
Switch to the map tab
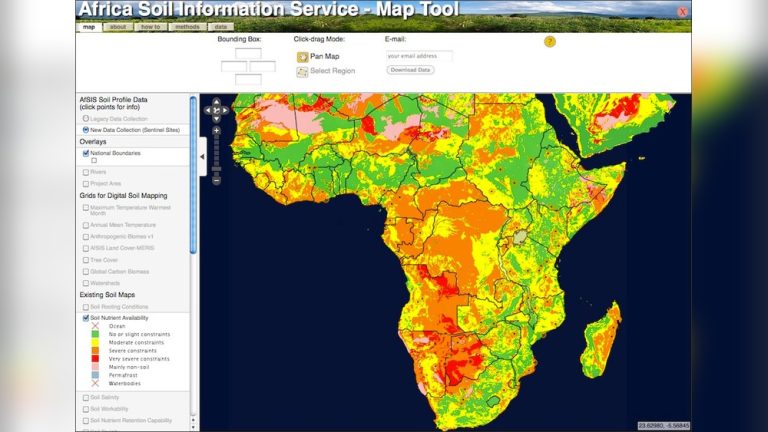click(89, 27)
